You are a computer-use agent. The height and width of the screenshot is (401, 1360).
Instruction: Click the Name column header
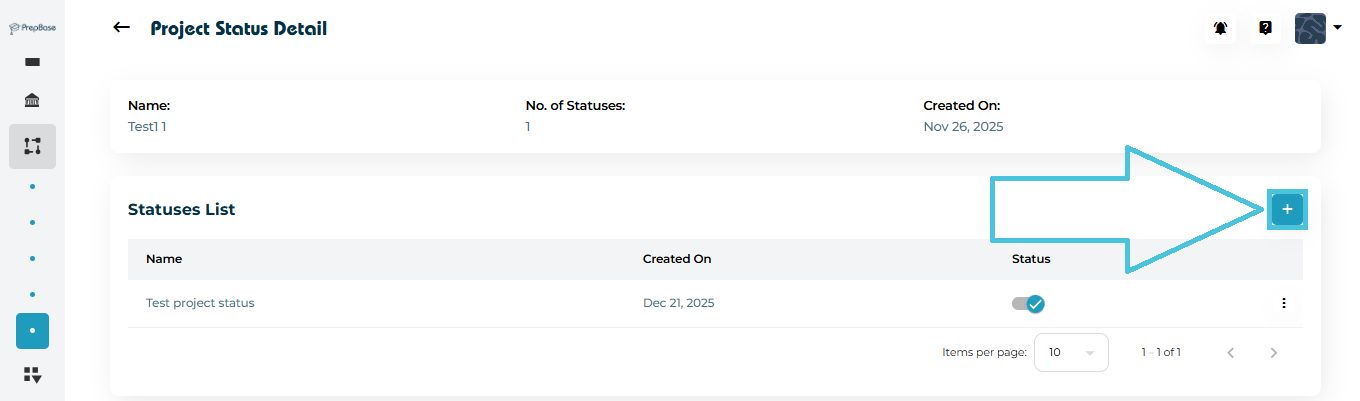tap(164, 259)
